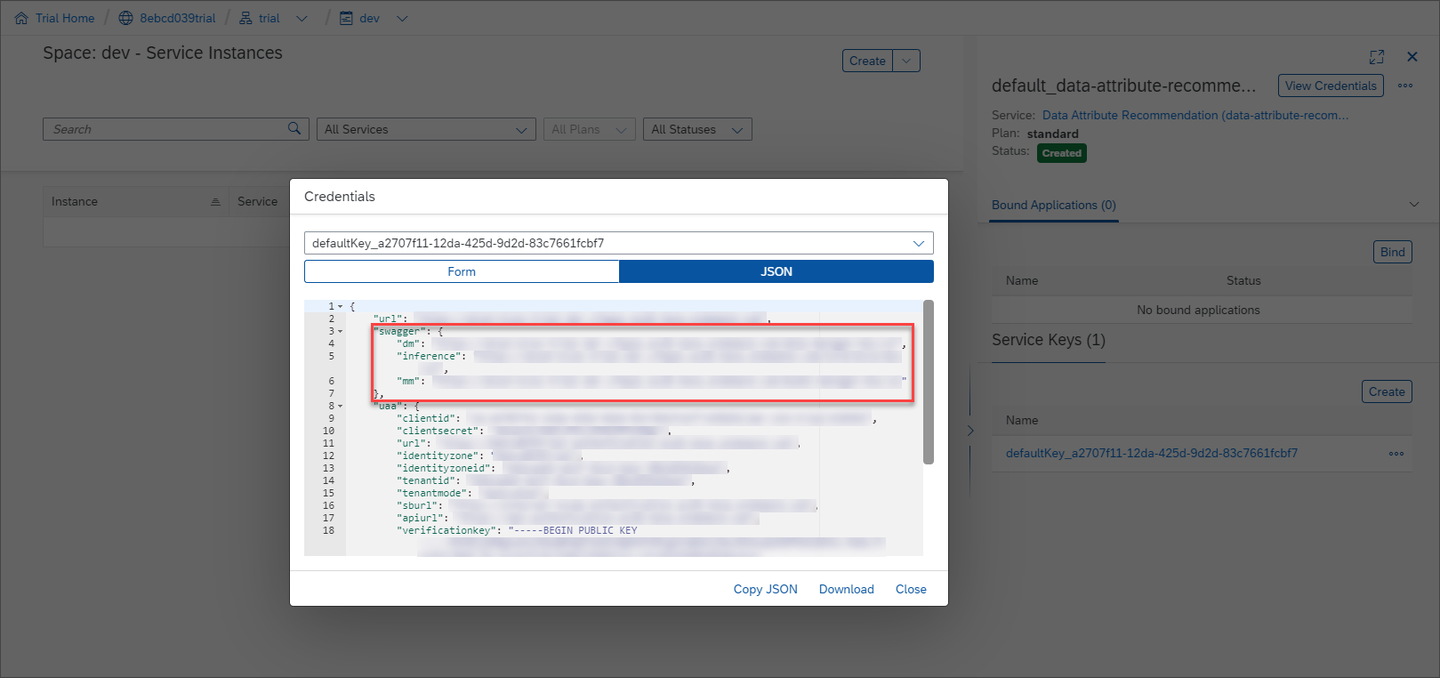Expand the All Services filter dropdown
This screenshot has width=1440, height=678.
(426, 129)
